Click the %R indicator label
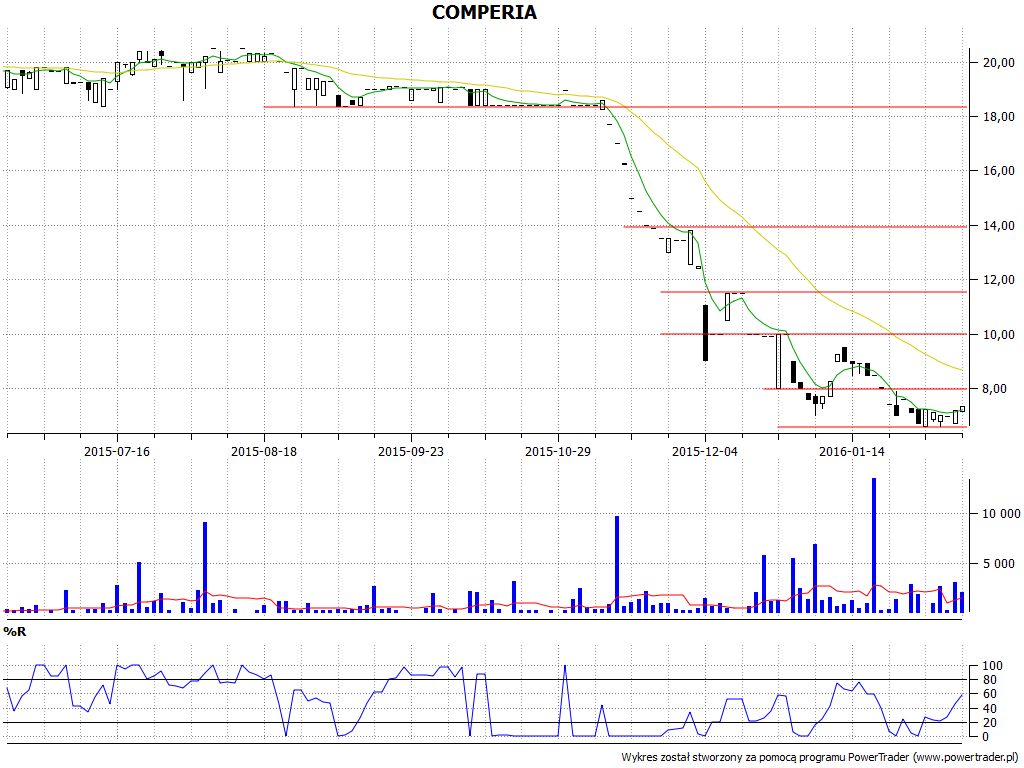The height and width of the screenshot is (768, 1024). (x=14, y=632)
